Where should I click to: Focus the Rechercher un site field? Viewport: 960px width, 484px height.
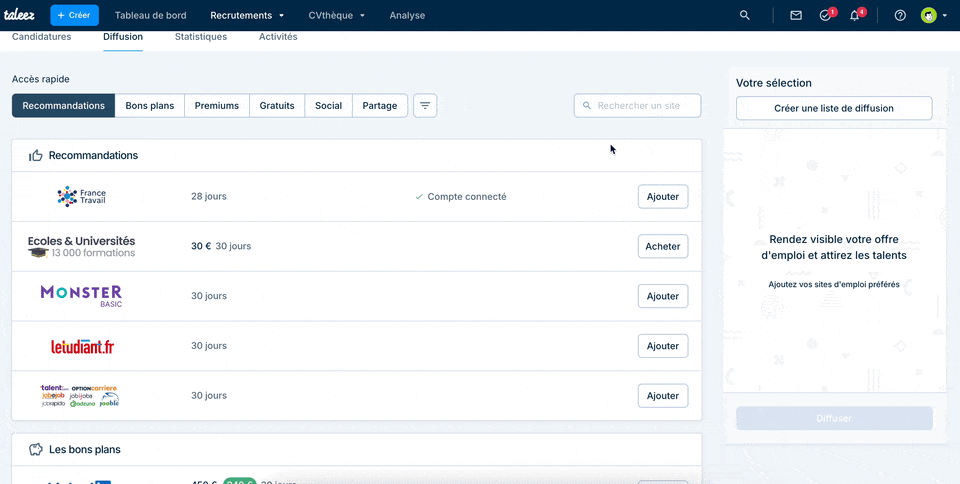coord(637,105)
